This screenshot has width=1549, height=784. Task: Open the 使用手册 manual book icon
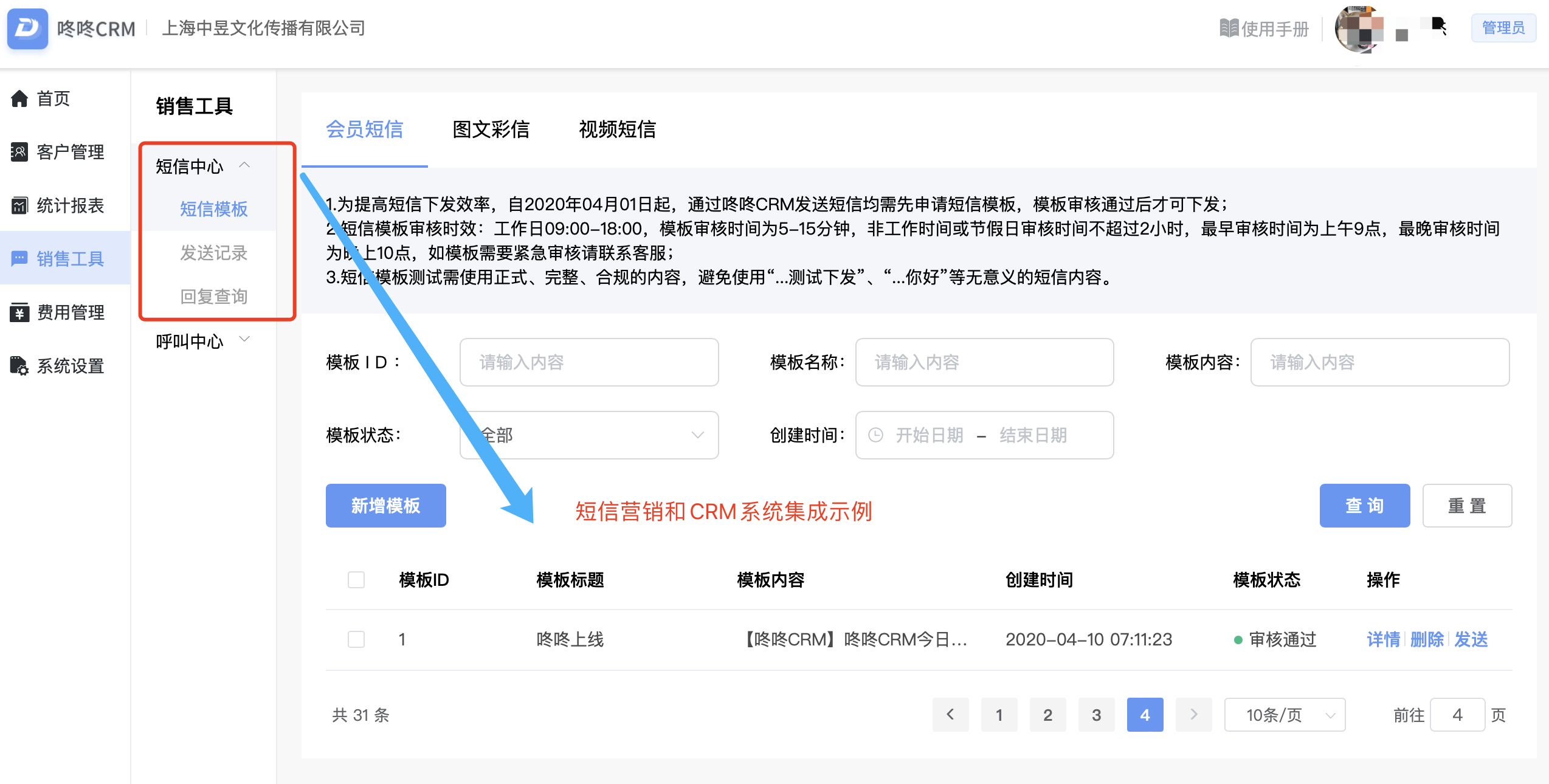tap(1229, 29)
